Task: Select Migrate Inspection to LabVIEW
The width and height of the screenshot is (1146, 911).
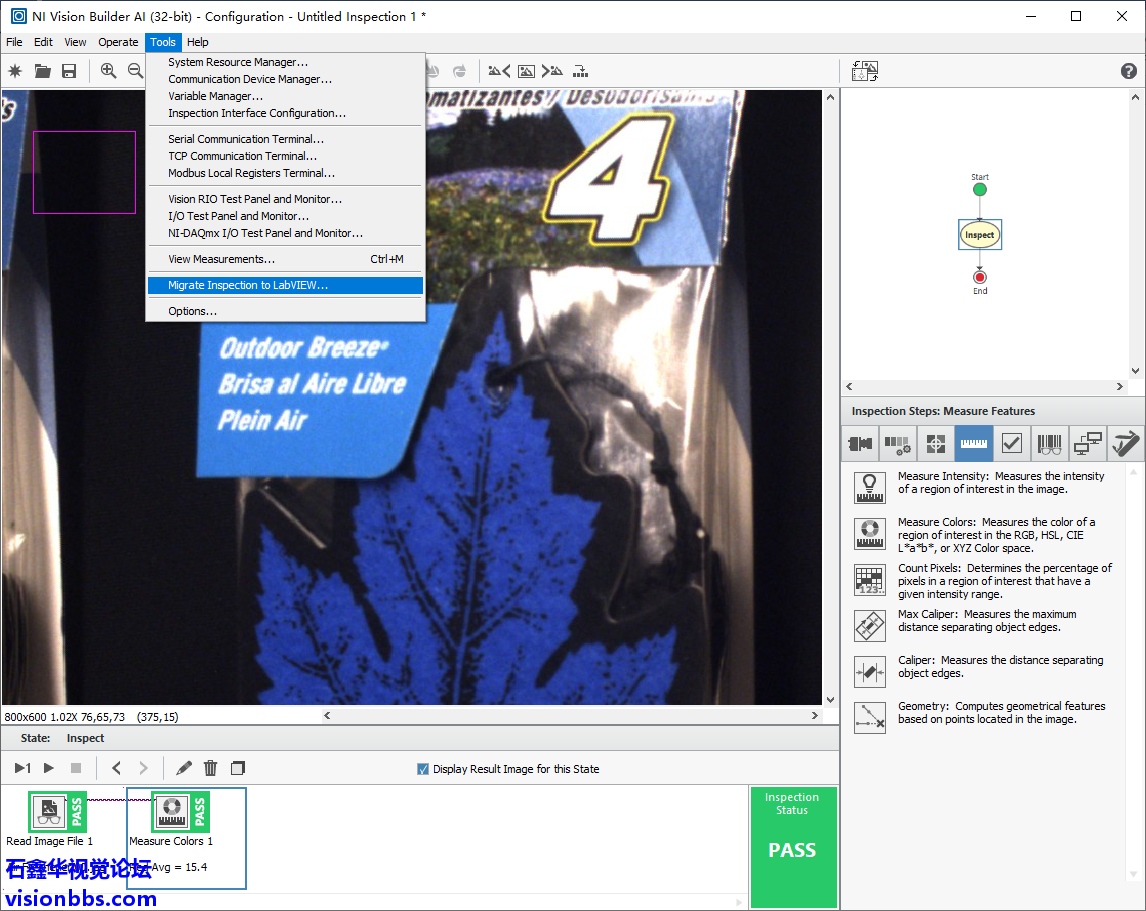Action: [x=285, y=285]
